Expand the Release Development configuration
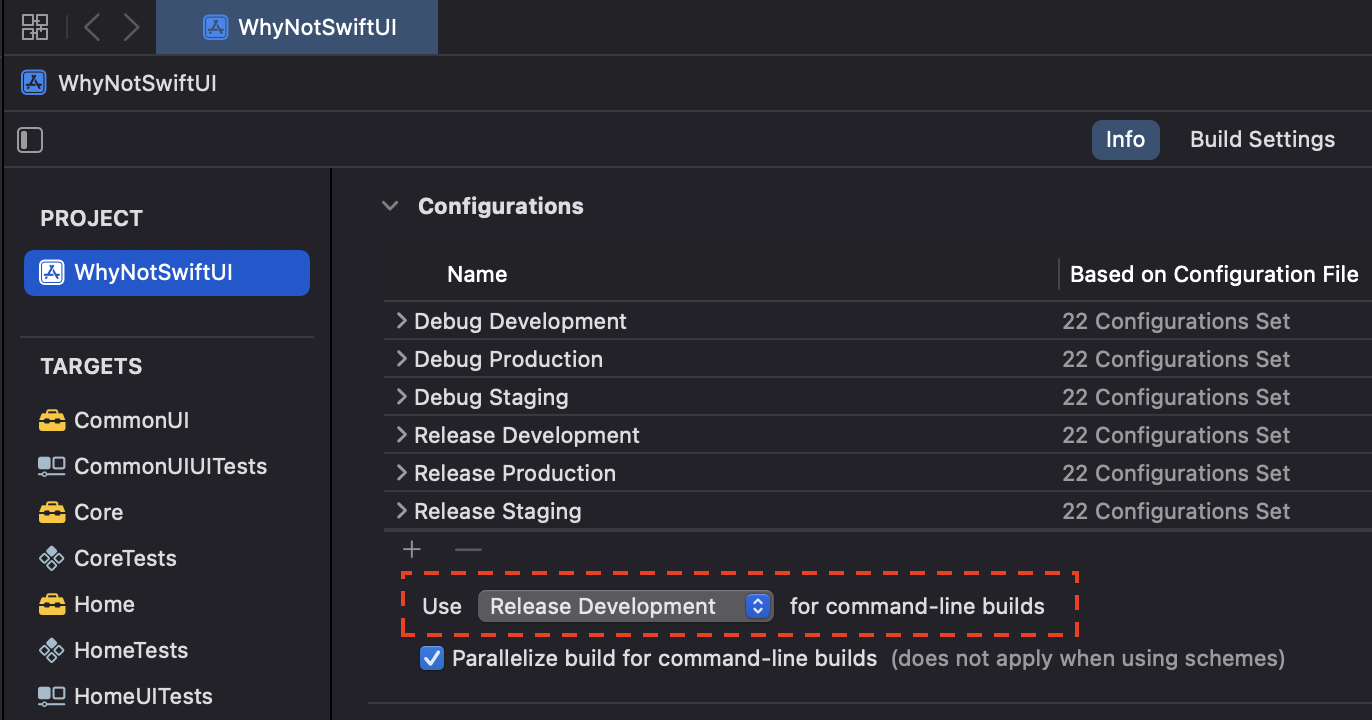 coord(401,435)
